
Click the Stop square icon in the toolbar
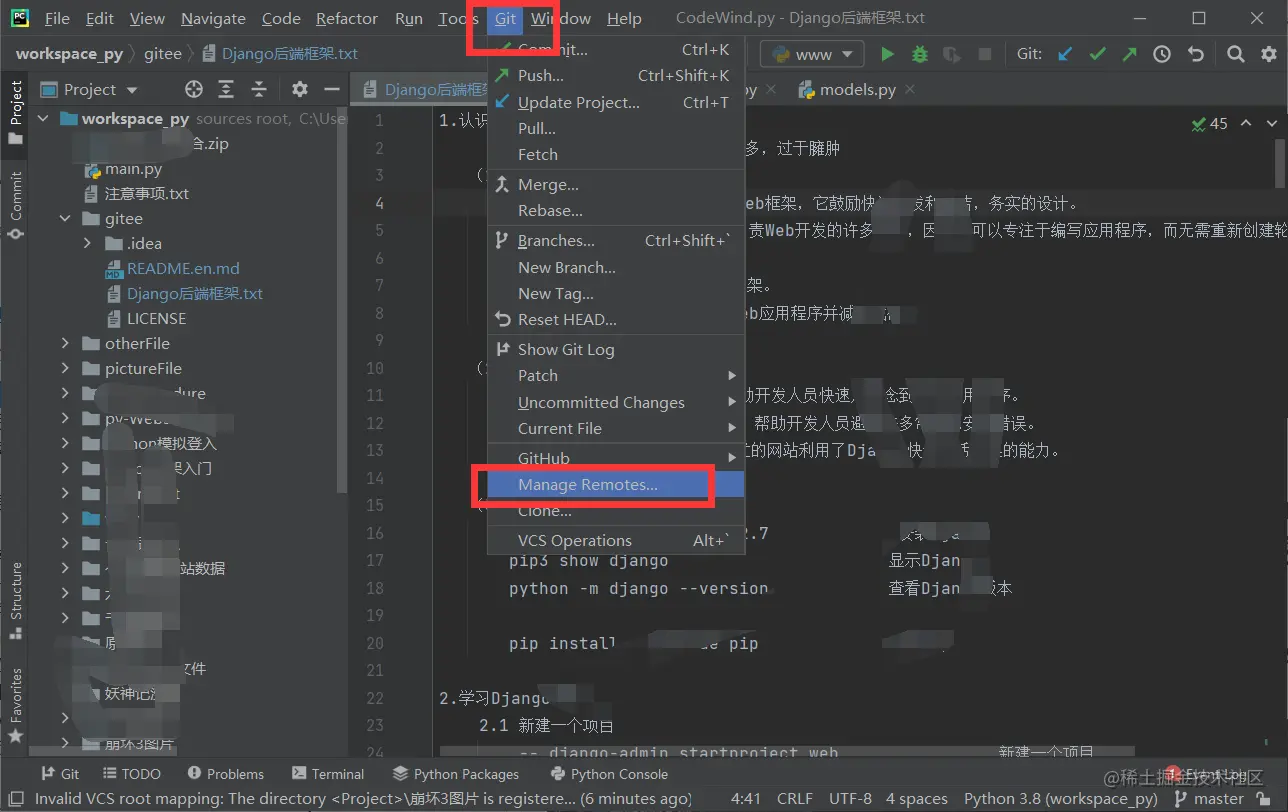985,54
